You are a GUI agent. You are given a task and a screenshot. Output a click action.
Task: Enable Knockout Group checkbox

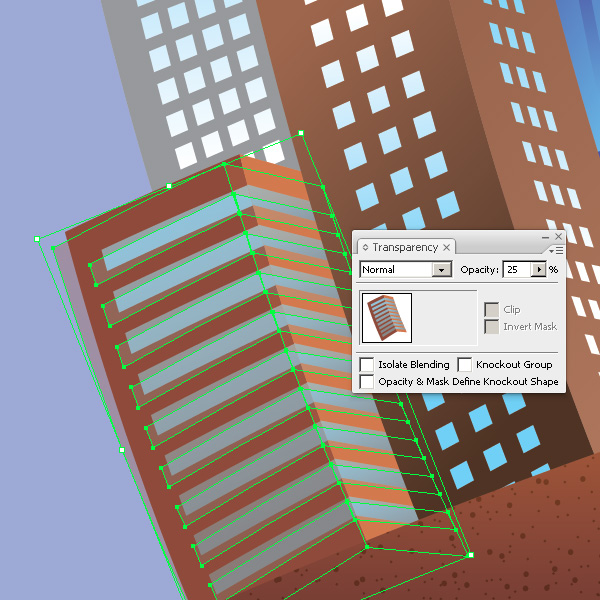465,364
